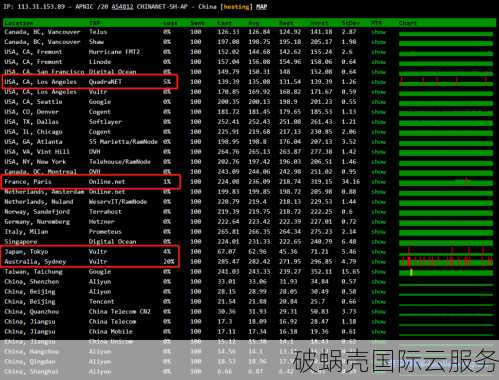Click show MTR for Cogent Chicago row
This screenshot has height=380, width=499.
coord(378,132)
